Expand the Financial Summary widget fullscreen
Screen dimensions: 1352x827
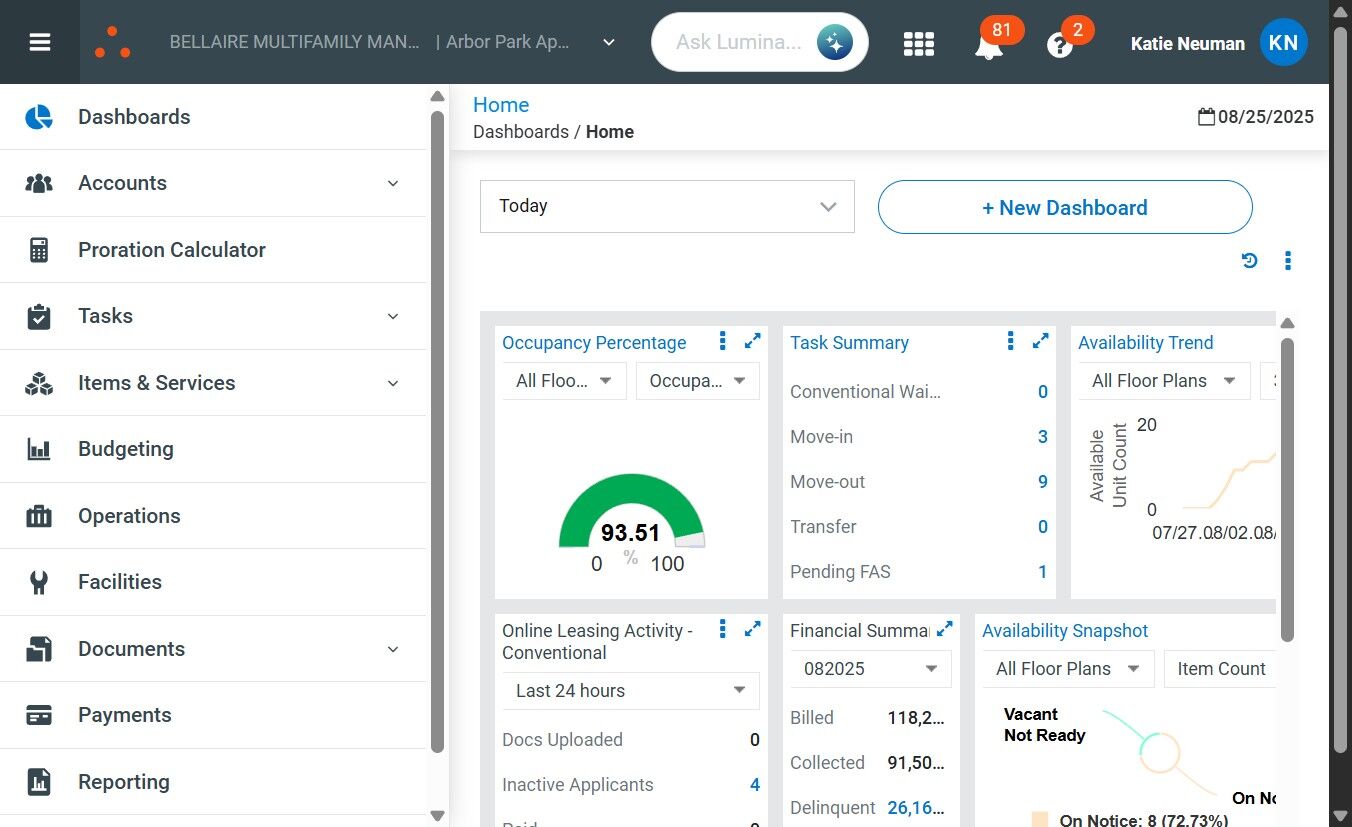pyautogui.click(x=944, y=629)
